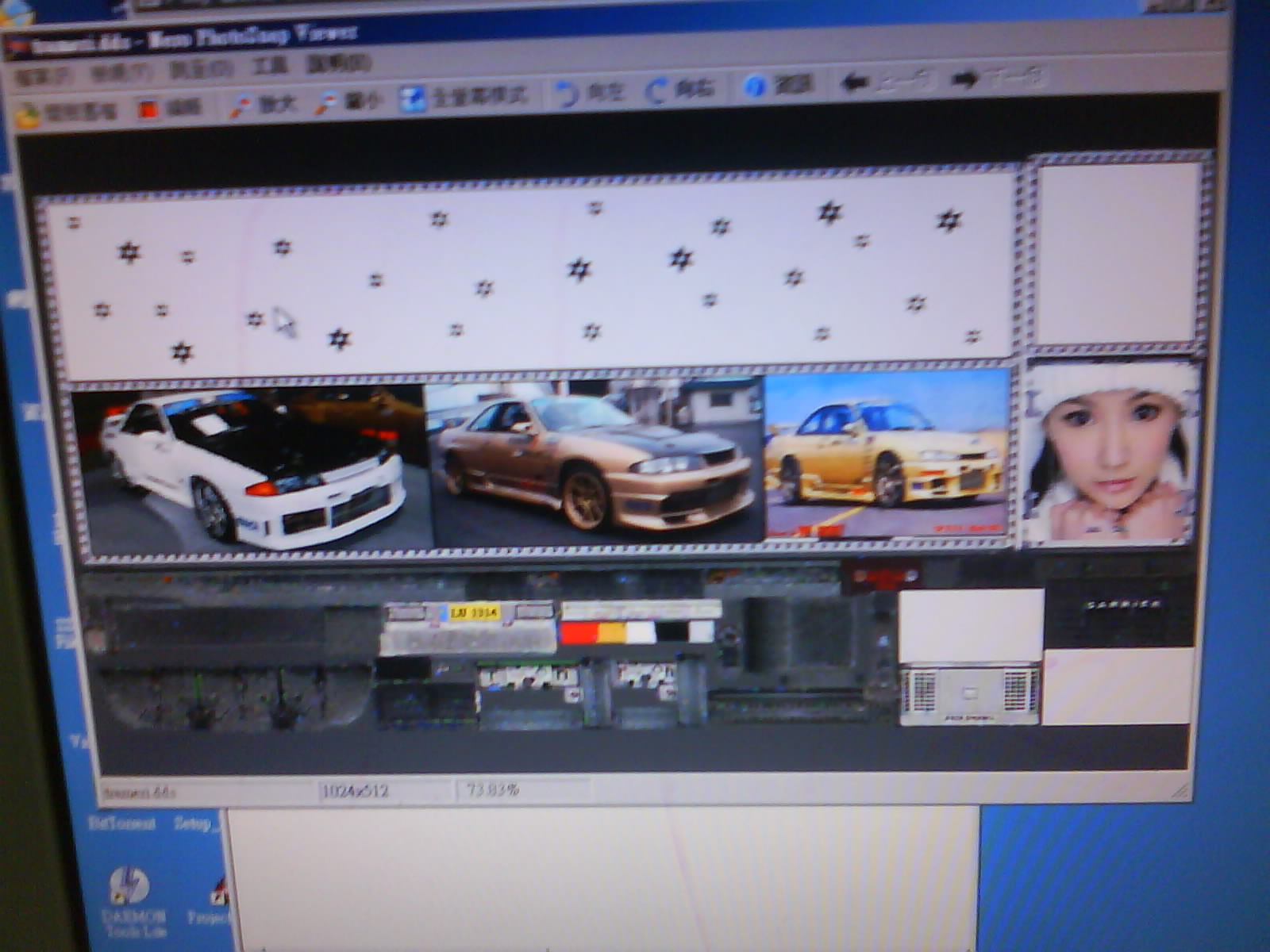This screenshot has width=1270, height=952.
Task: Open DAEMON Tools Lite desktop icon
Action: pos(131,887)
